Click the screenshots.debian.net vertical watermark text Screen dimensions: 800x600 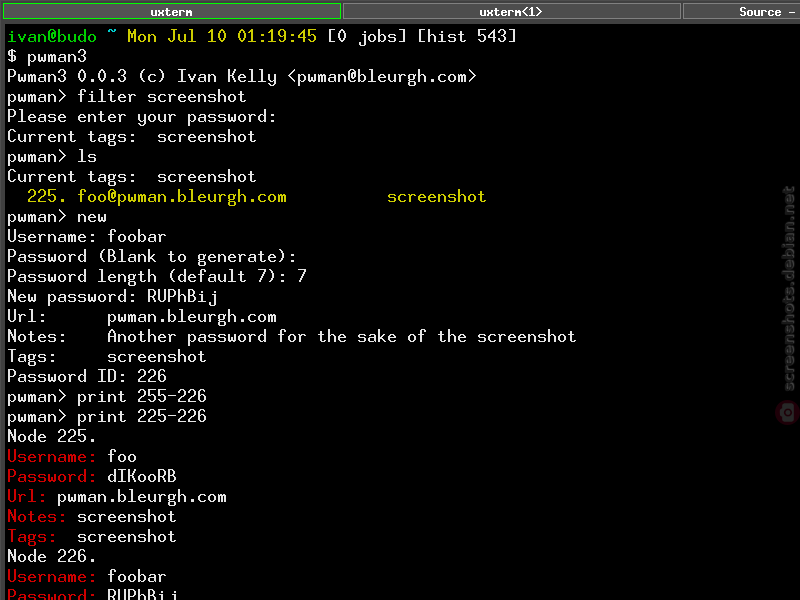coord(789,288)
